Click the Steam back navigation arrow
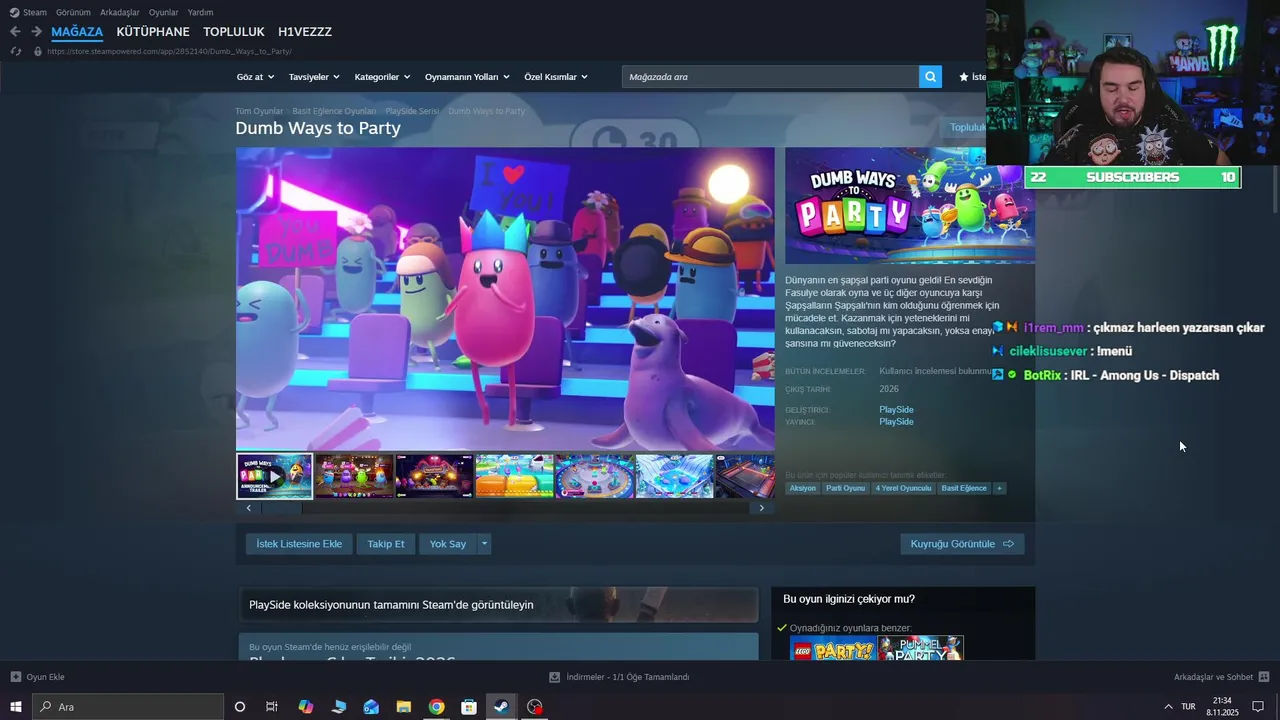Screen dimensions: 1280x720 point(15,32)
